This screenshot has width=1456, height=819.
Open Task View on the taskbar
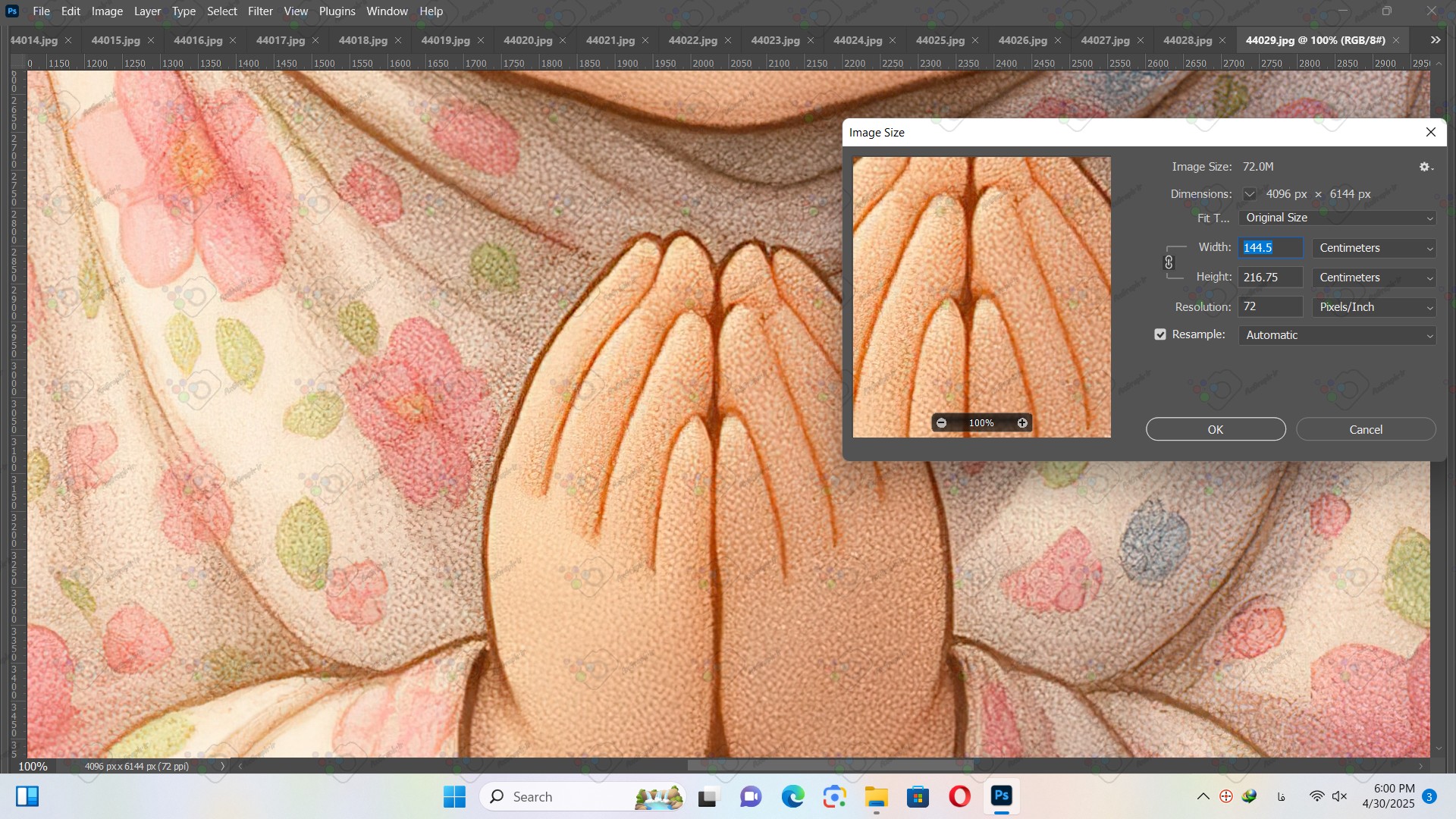(708, 796)
